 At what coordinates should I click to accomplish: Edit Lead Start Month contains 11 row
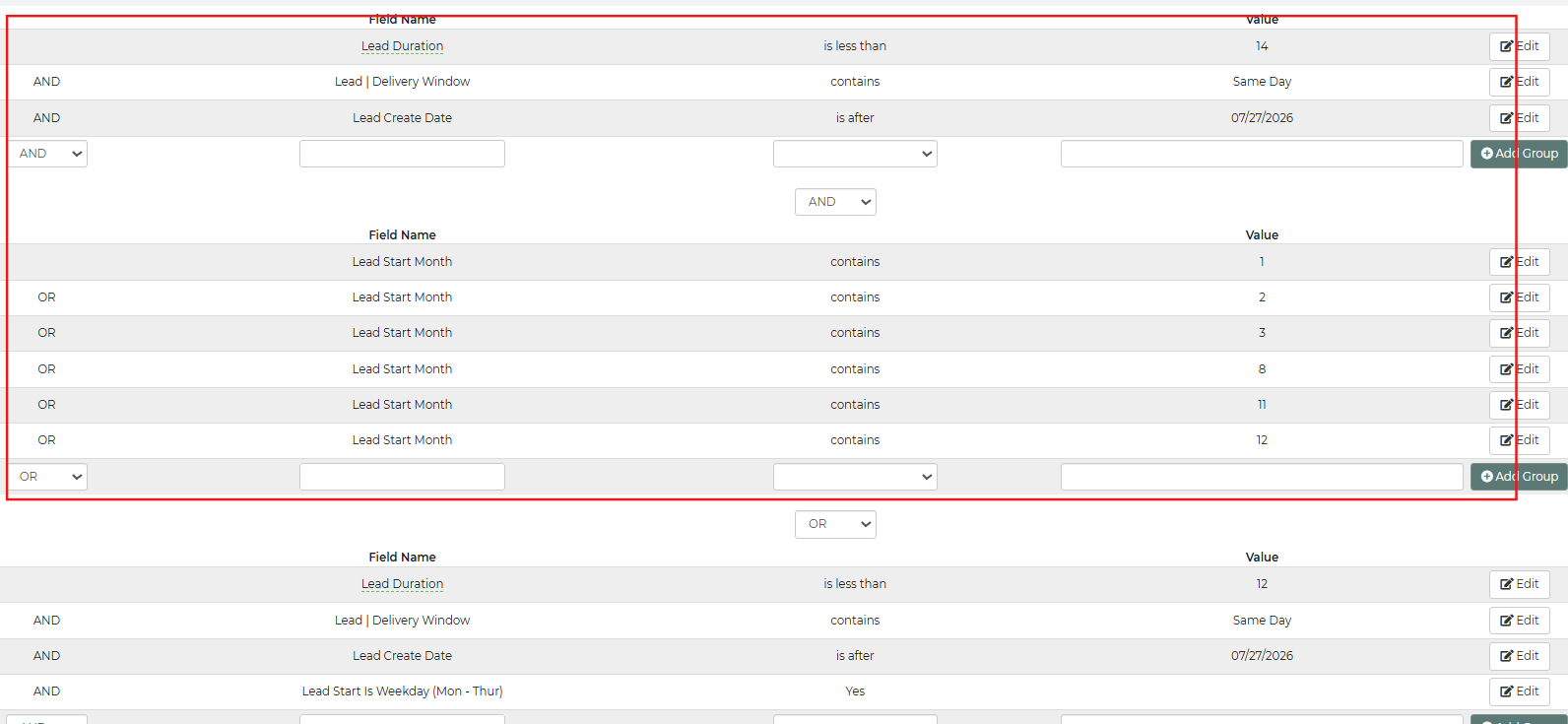[x=1520, y=405]
